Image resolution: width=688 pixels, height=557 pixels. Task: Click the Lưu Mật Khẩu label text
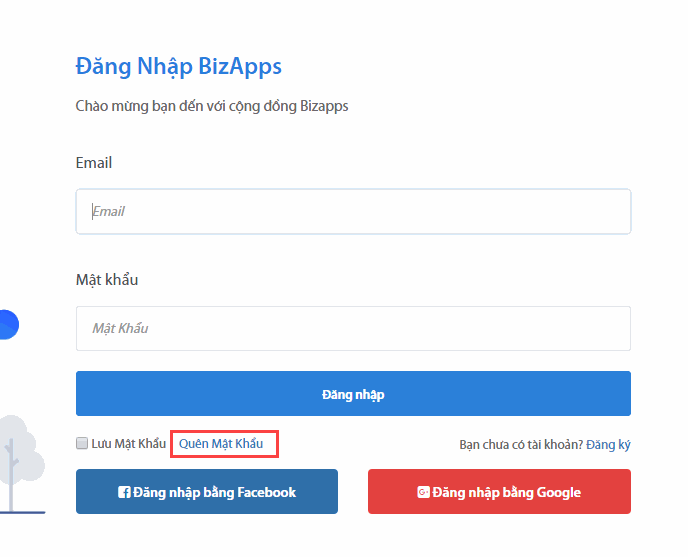click(128, 444)
